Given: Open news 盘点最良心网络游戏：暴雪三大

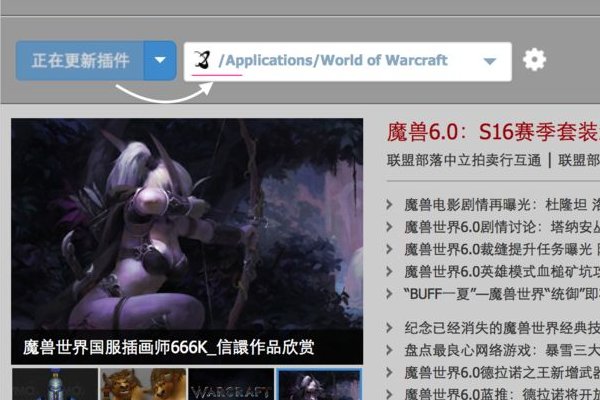Looking at the screenshot, I should click(x=502, y=350).
